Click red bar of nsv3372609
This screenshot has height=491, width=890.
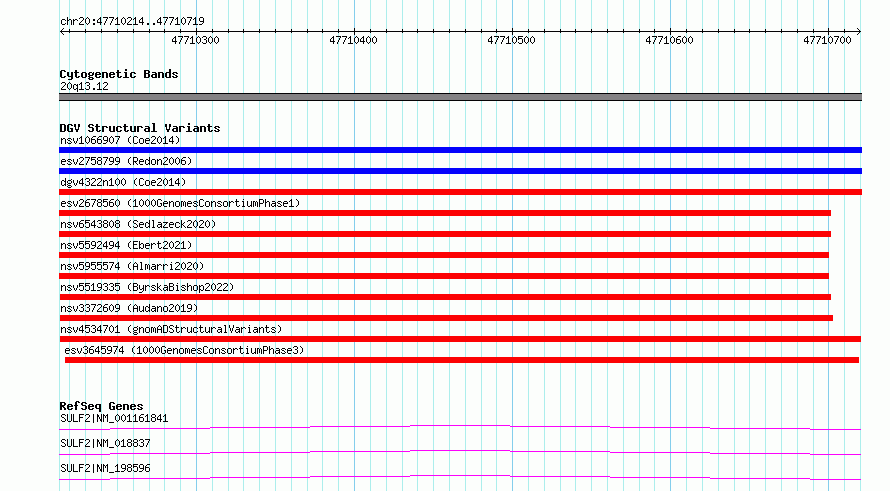446,318
